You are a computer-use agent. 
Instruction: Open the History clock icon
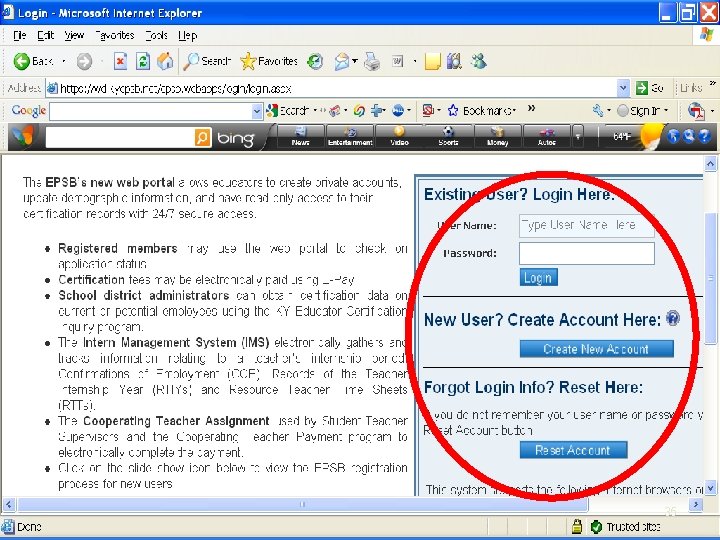(315, 61)
